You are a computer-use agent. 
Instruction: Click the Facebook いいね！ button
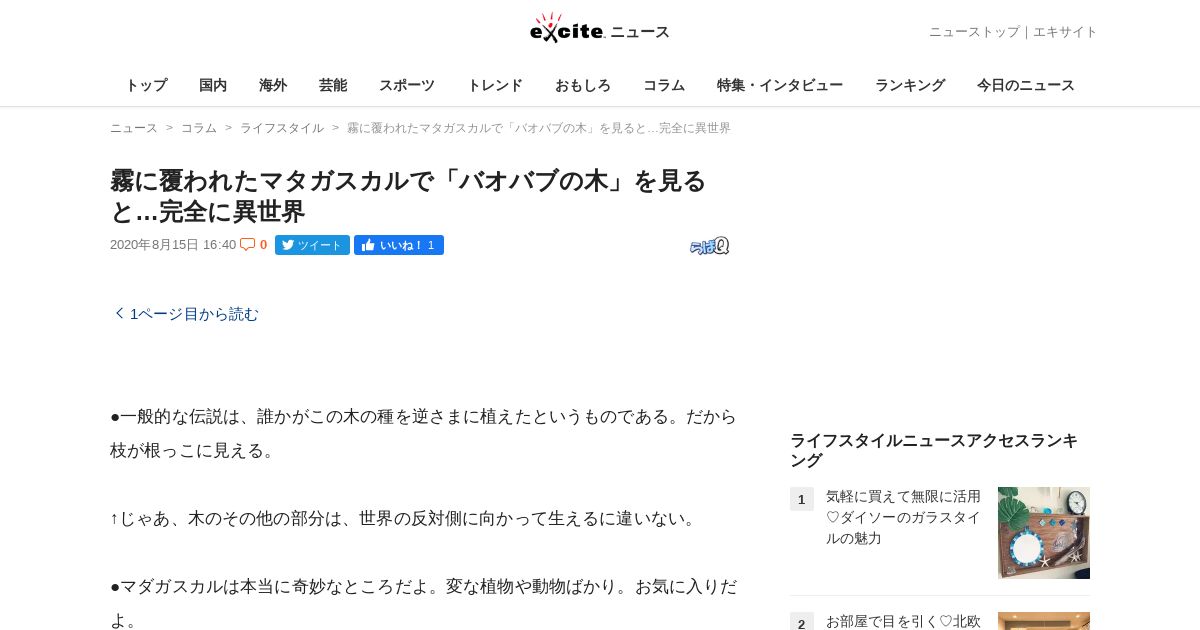pyautogui.click(x=399, y=245)
